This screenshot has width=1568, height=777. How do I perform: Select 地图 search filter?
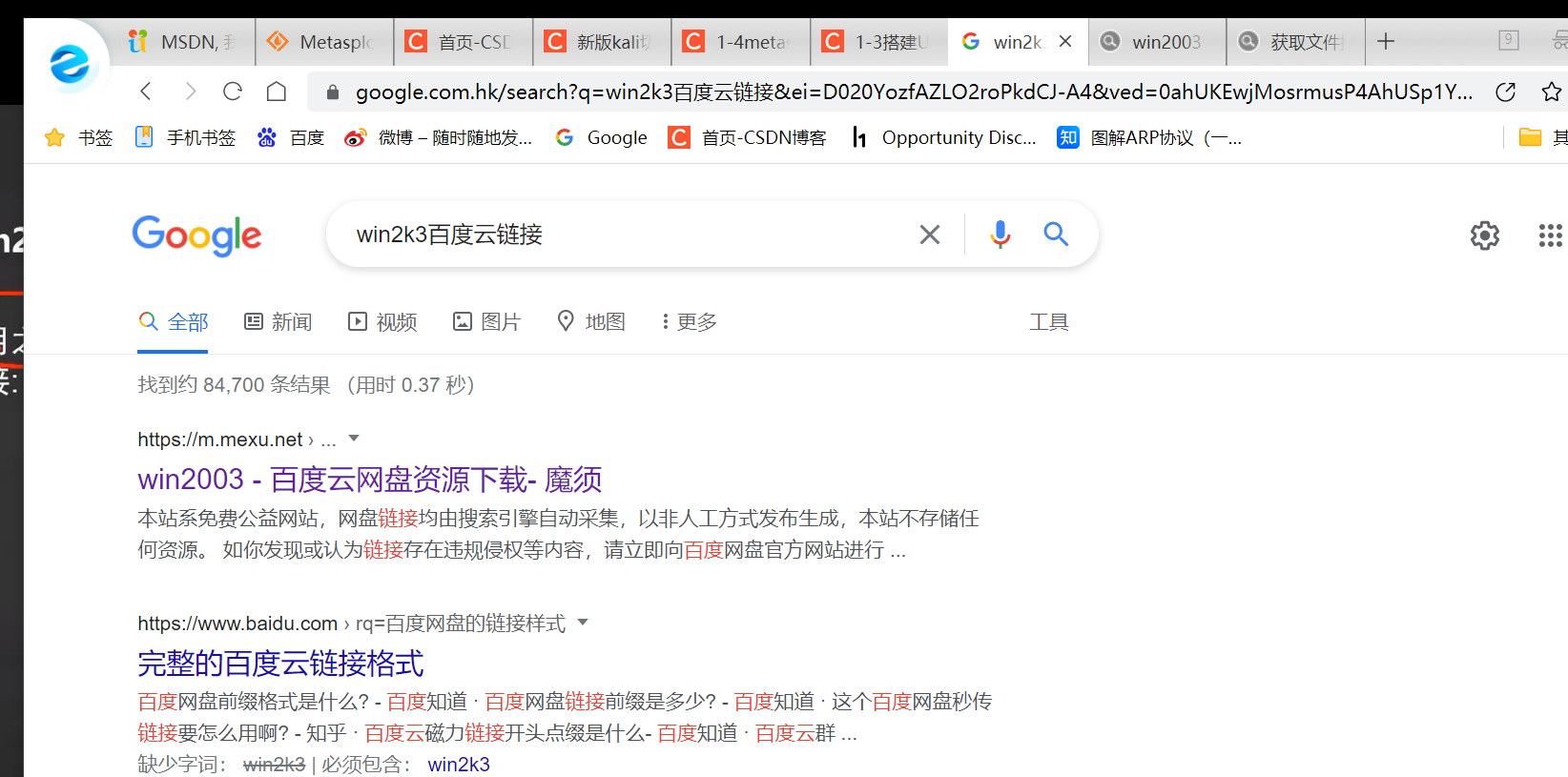pos(591,322)
